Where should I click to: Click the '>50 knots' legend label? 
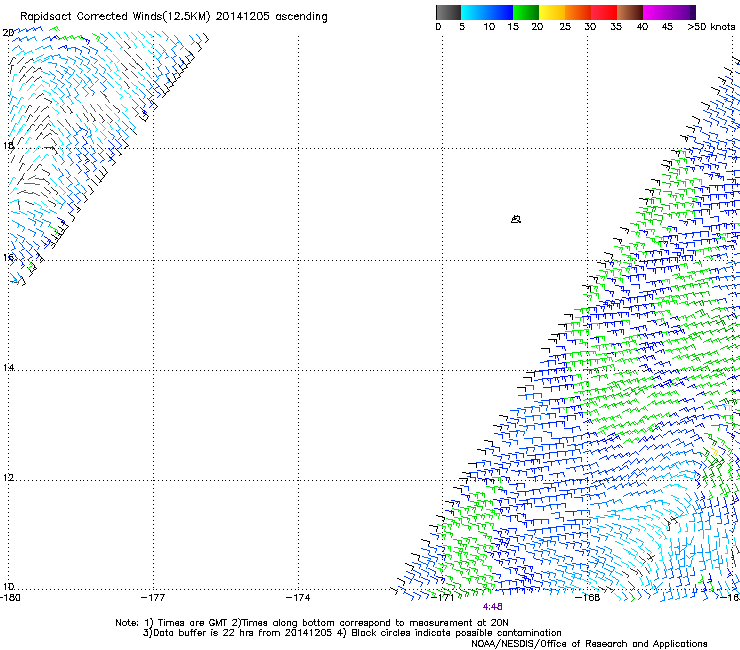(711, 27)
